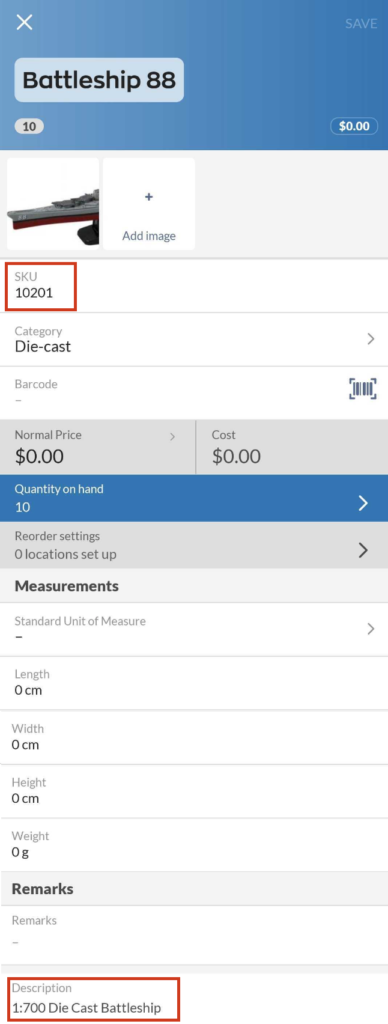
Task: Open Reorder settings arrow
Action: point(364,551)
